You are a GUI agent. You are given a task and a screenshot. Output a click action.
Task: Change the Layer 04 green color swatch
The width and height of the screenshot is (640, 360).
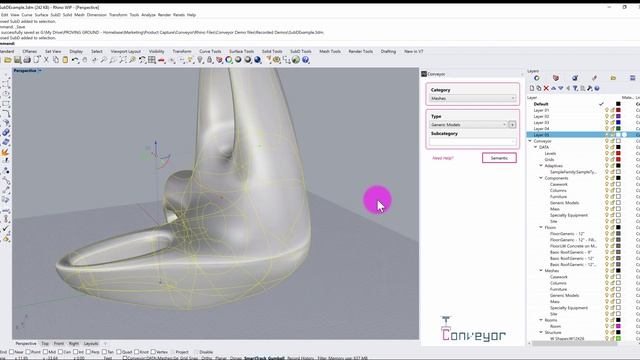(x=618, y=129)
